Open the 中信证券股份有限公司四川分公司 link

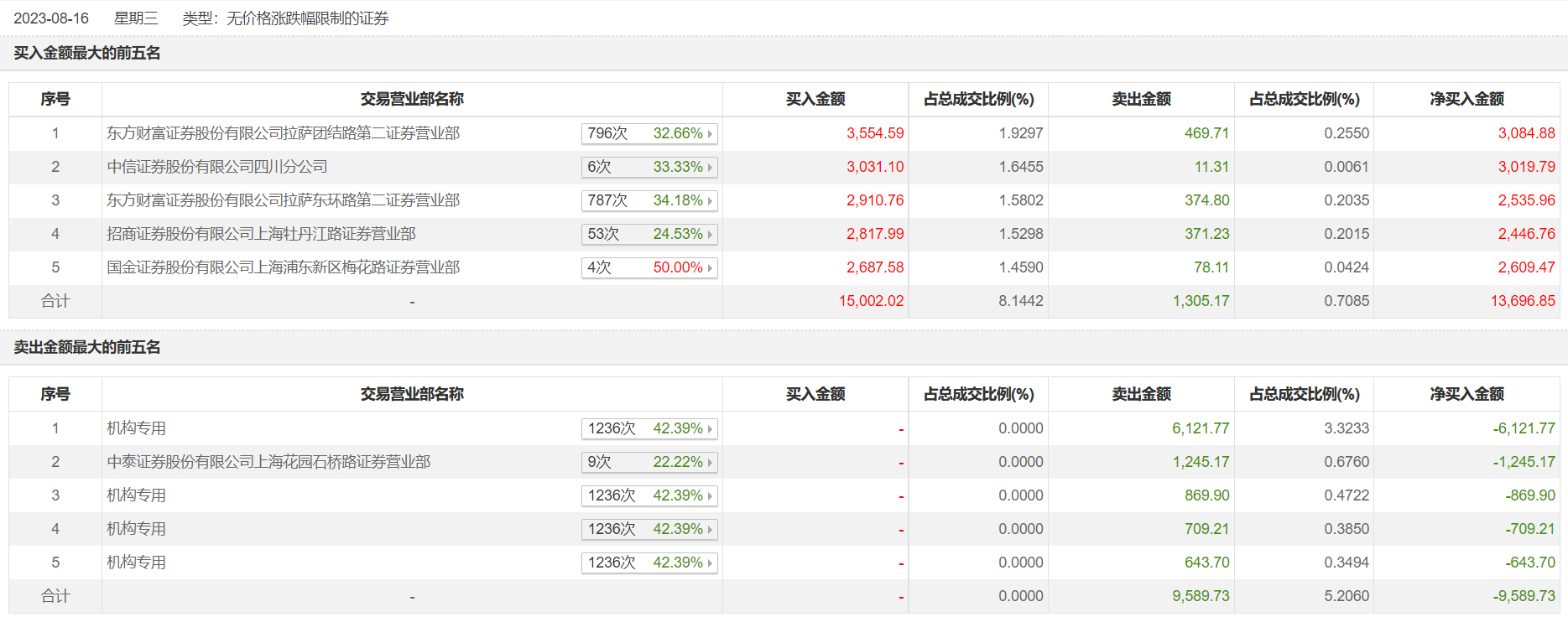[x=216, y=167]
